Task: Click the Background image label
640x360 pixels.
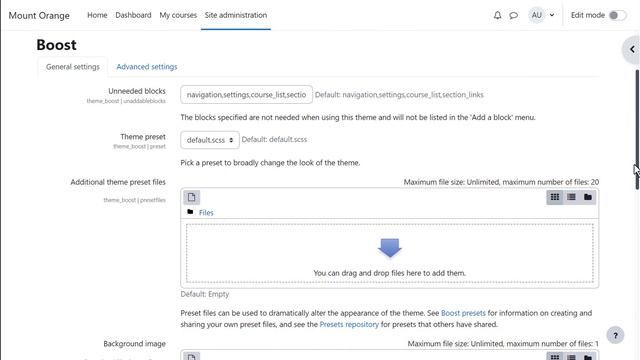Action: coord(134,344)
